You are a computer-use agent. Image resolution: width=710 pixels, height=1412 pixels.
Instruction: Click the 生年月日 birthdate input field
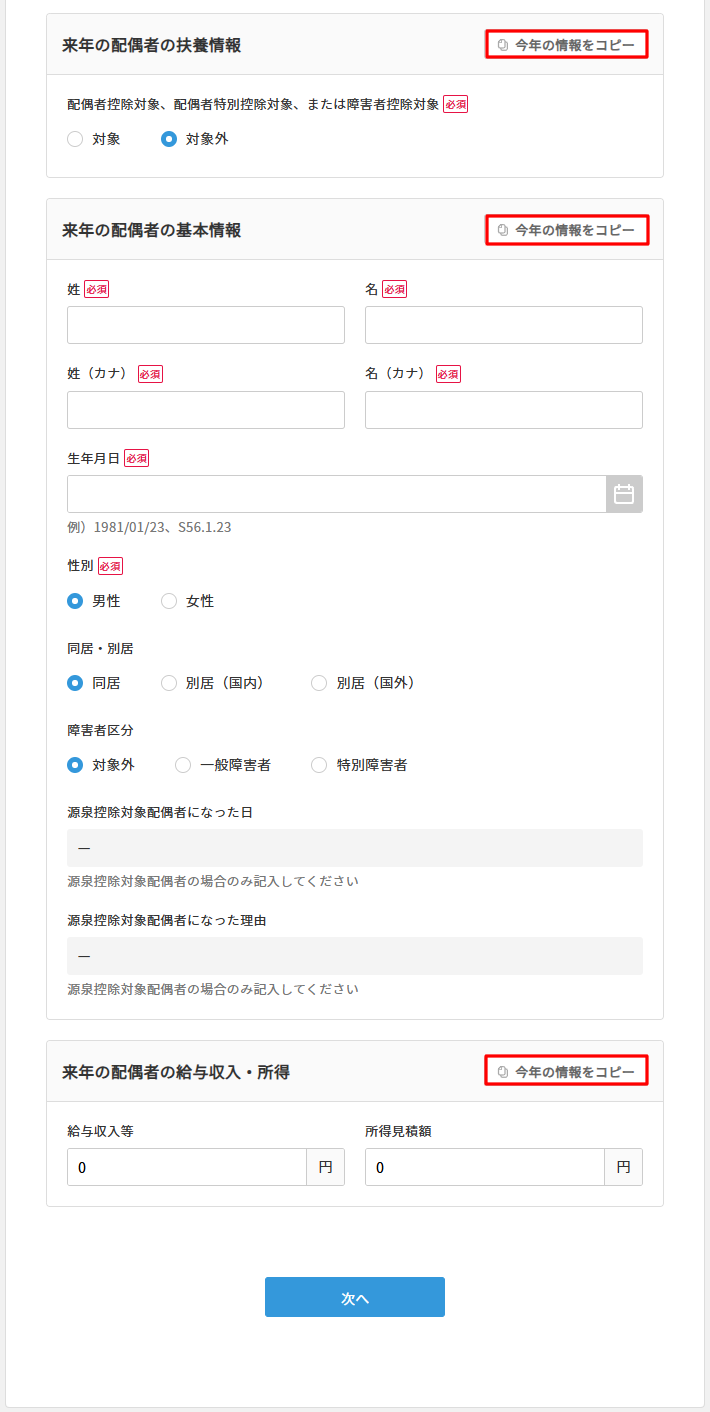(340, 493)
